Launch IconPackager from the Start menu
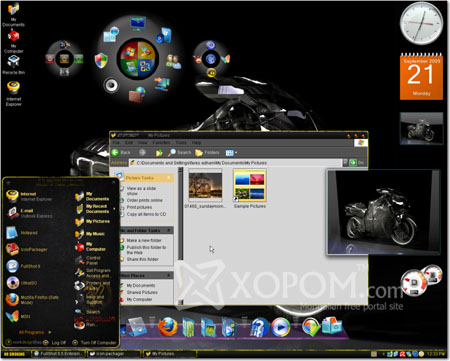The width and height of the screenshot is (450, 361). coord(27,249)
